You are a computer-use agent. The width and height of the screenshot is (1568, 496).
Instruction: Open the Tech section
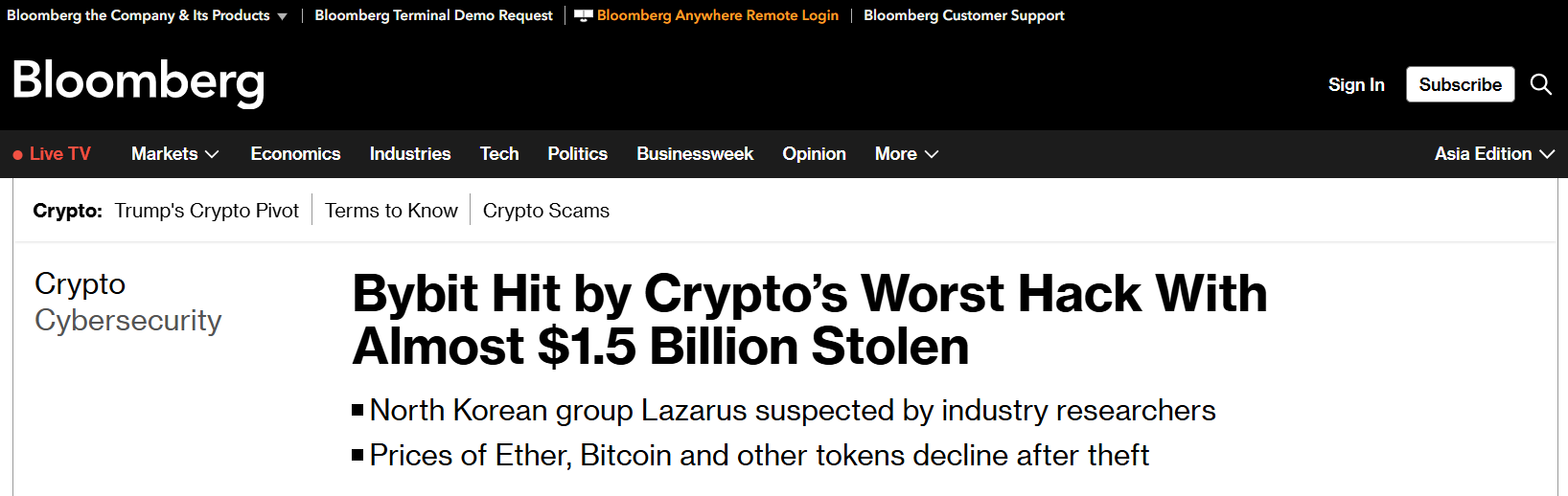(499, 154)
